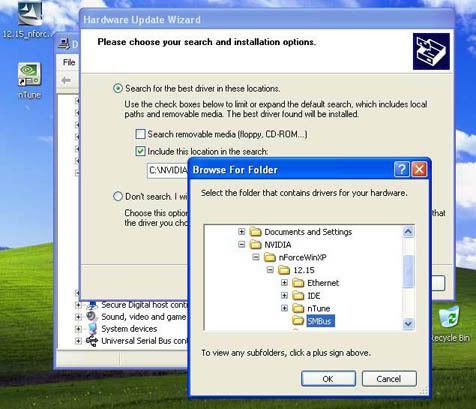Collapse the nForceWinXP tree node
476x409 pixels.
click(x=256, y=257)
